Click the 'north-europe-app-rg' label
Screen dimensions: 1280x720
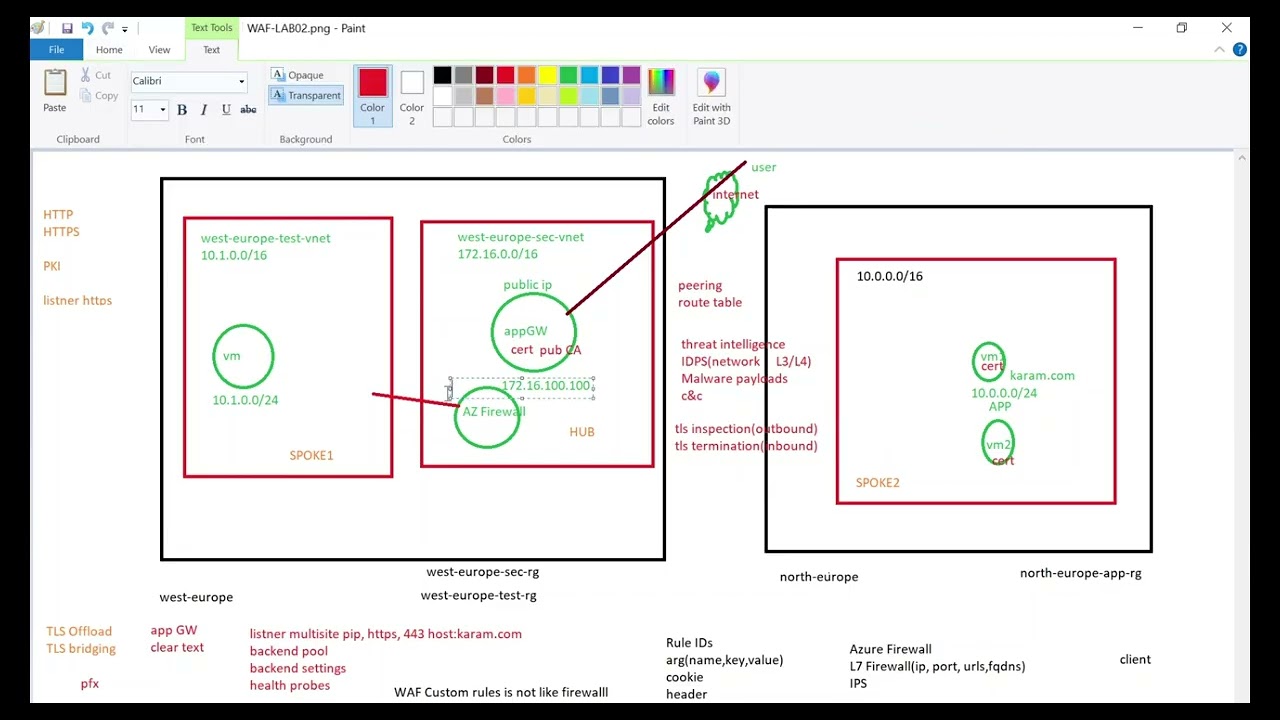click(1080, 573)
